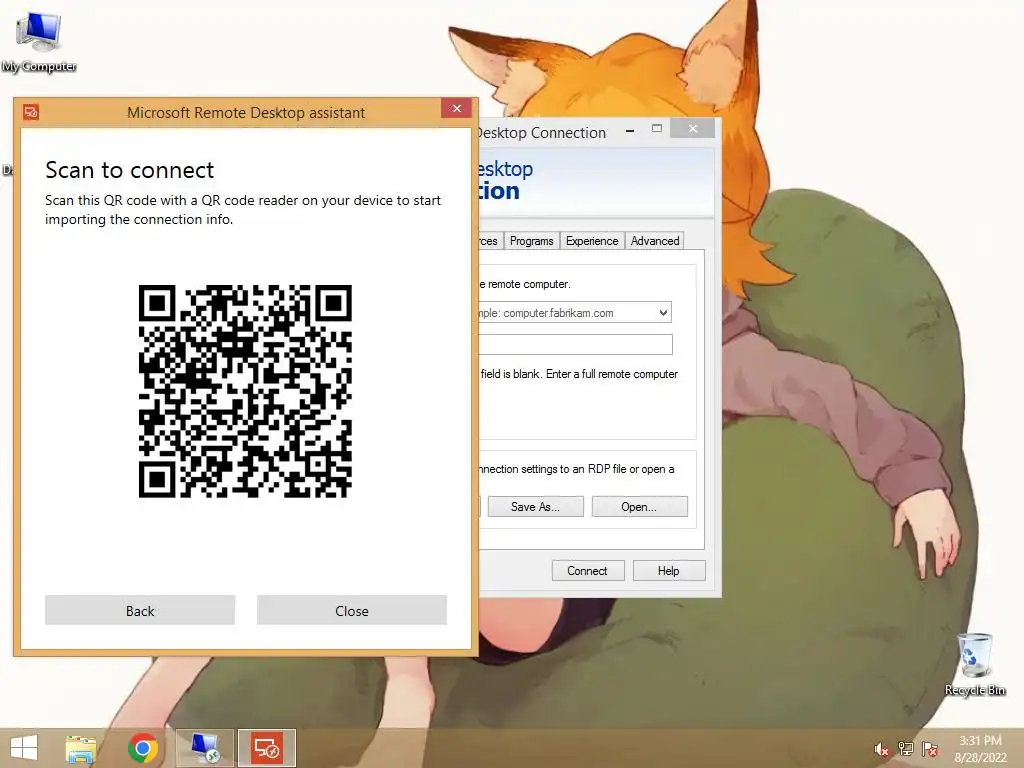This screenshot has height=768, width=1024.
Task: Close the Remote Desktop Connection window
Action: point(692,129)
